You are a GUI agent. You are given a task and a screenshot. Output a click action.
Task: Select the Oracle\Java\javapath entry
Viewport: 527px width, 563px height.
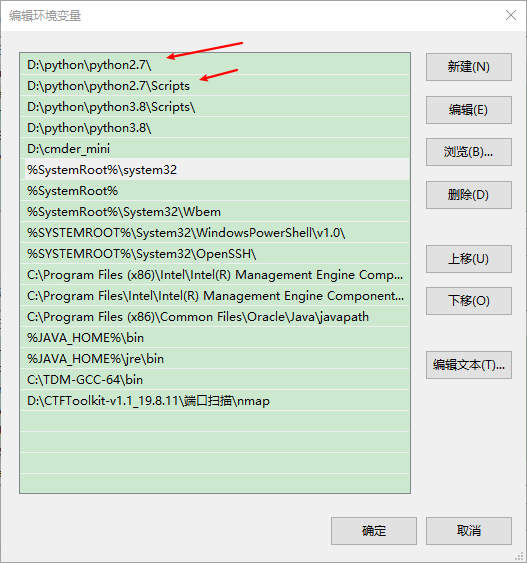pyautogui.click(x=215, y=317)
